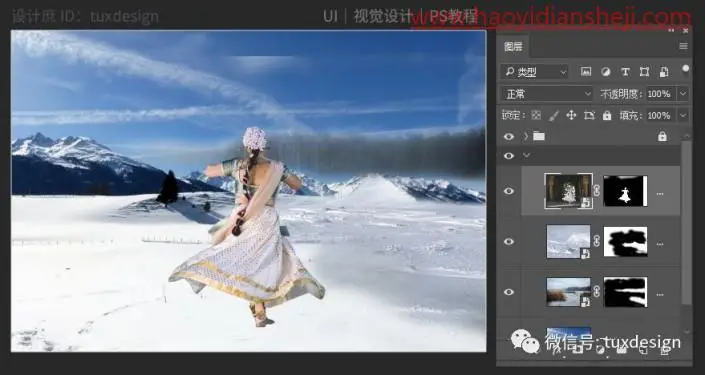Viewport: 705px width, 375px height.
Task: Filter layers by pixel layers icon
Action: coord(586,72)
